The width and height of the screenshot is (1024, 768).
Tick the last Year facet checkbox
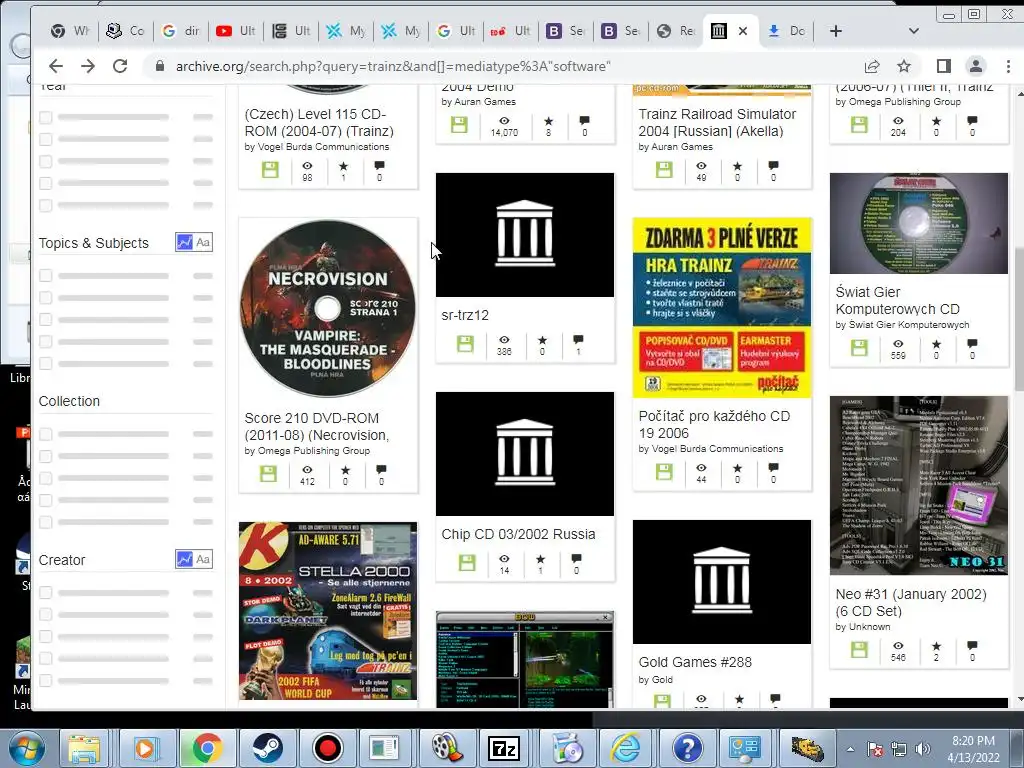(45, 205)
